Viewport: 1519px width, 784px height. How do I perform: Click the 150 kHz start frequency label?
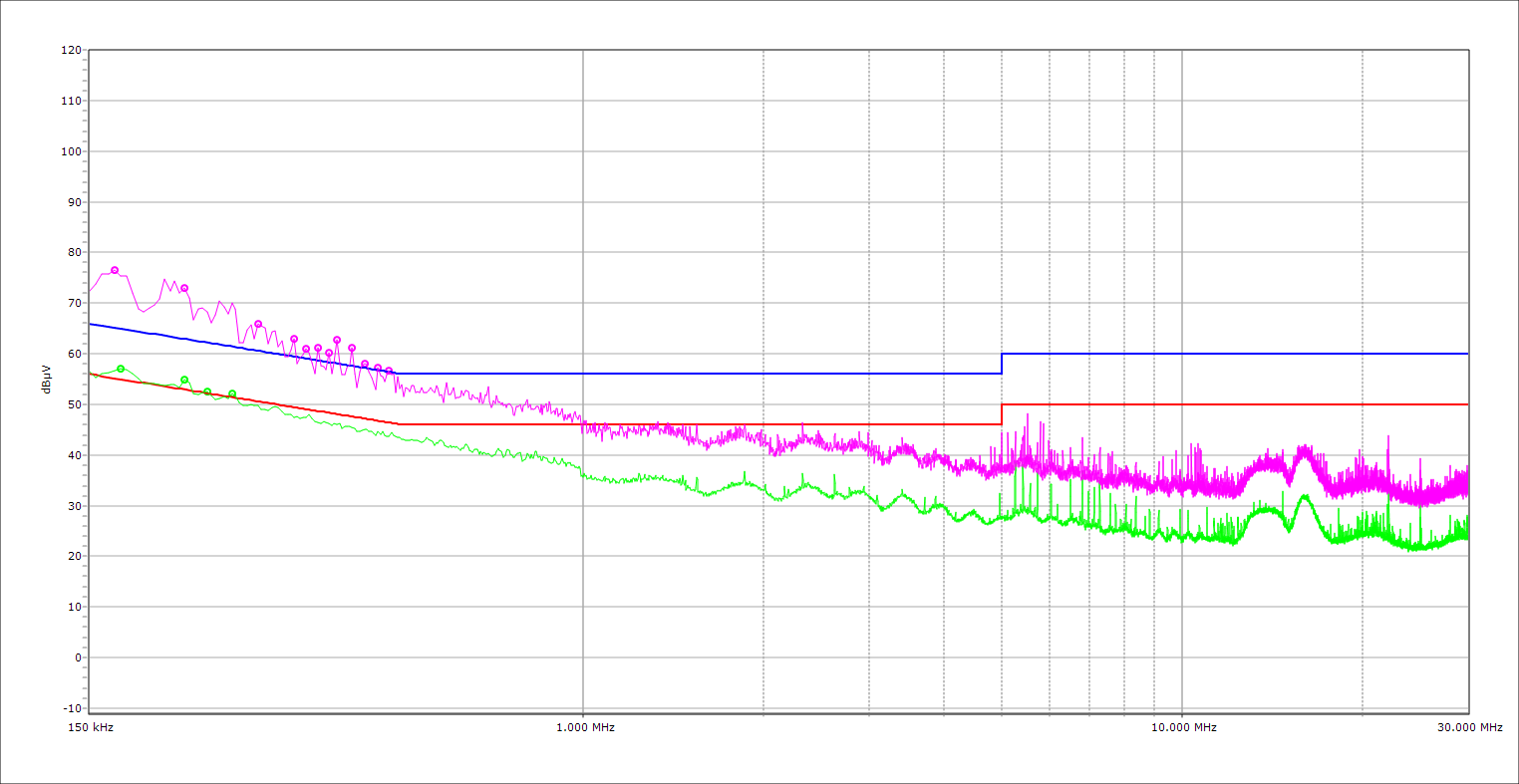coord(89,727)
